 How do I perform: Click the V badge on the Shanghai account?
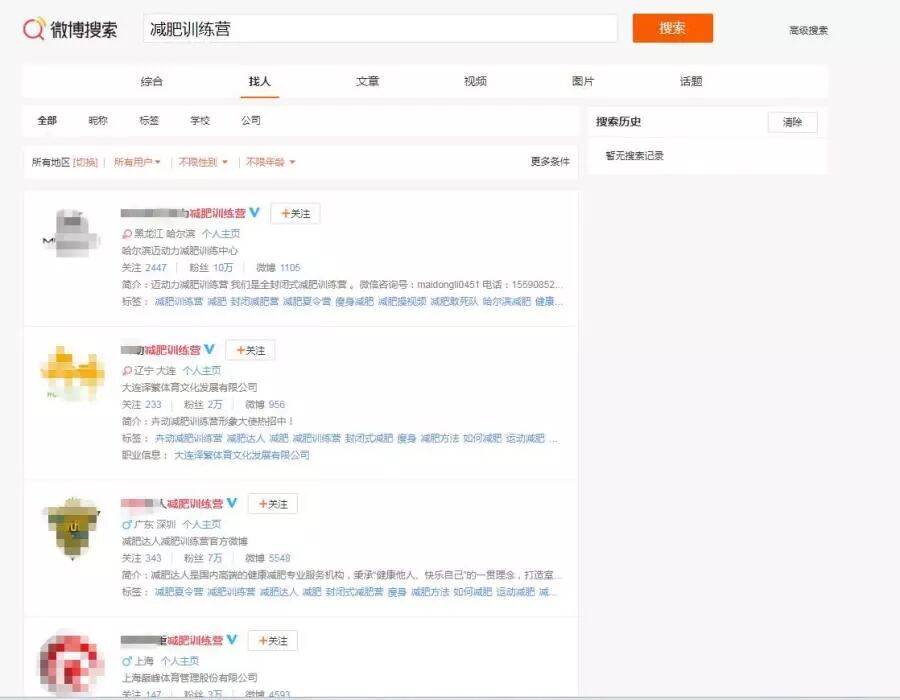coord(231,640)
